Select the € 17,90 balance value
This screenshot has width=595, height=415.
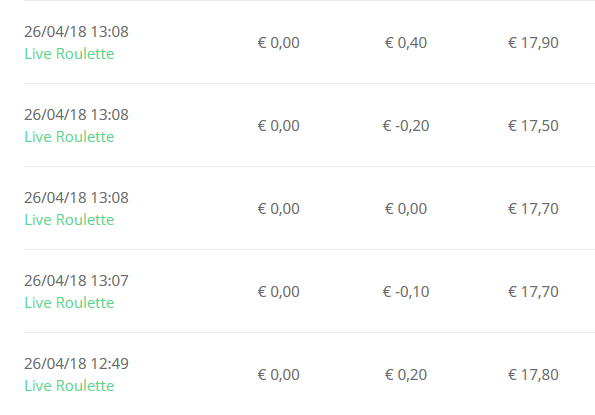(533, 43)
